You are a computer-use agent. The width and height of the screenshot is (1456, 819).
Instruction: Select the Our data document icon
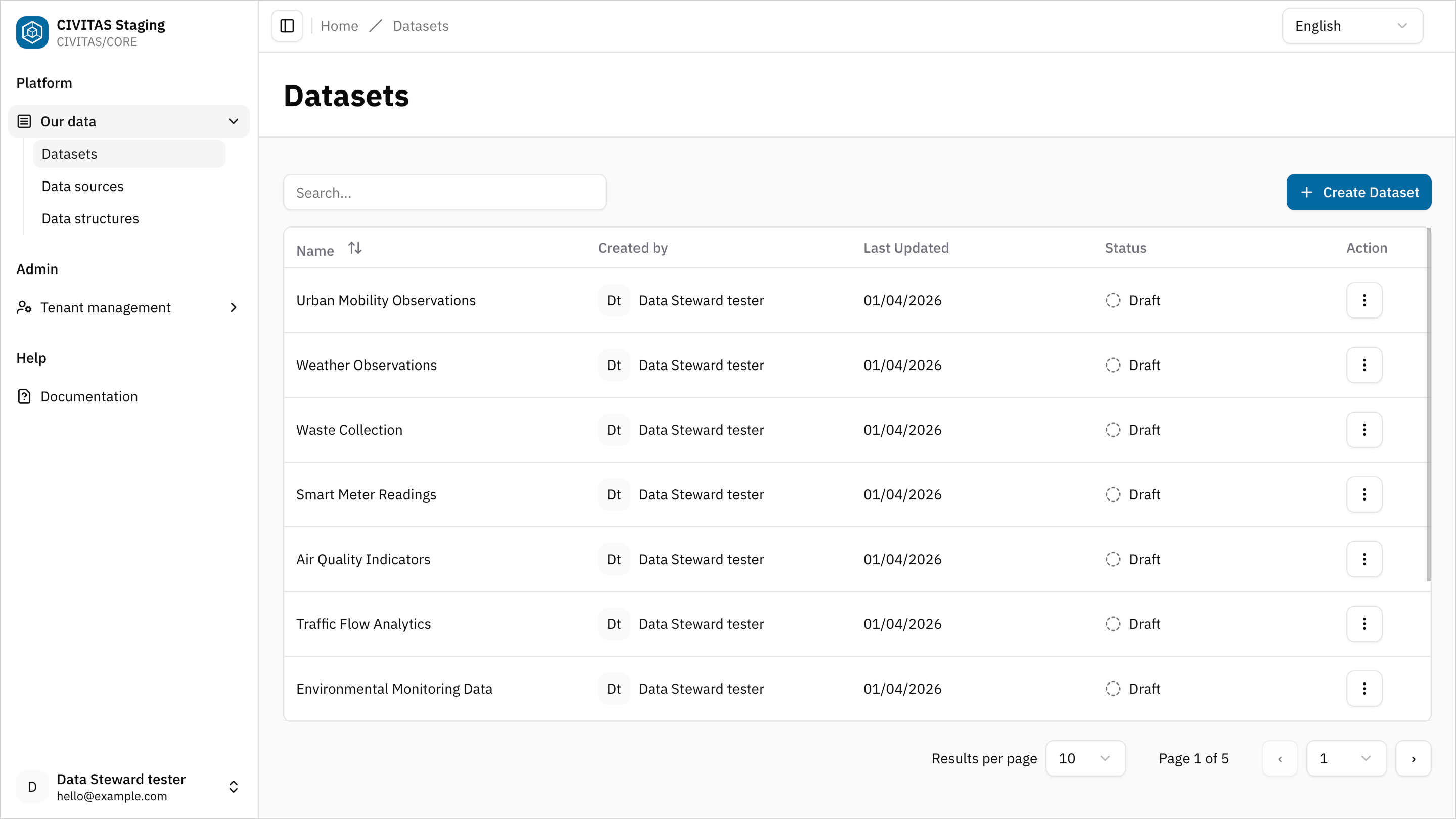23,121
